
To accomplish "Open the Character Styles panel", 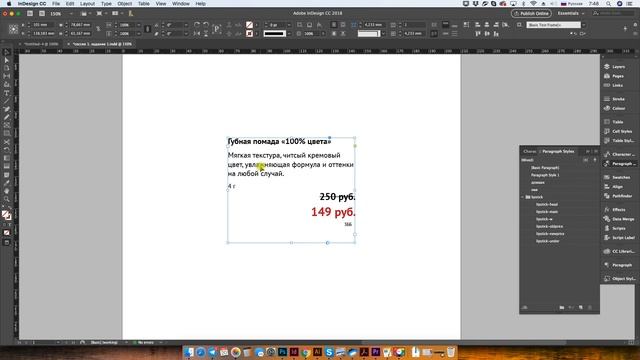I will pyautogui.click(x=618, y=154).
